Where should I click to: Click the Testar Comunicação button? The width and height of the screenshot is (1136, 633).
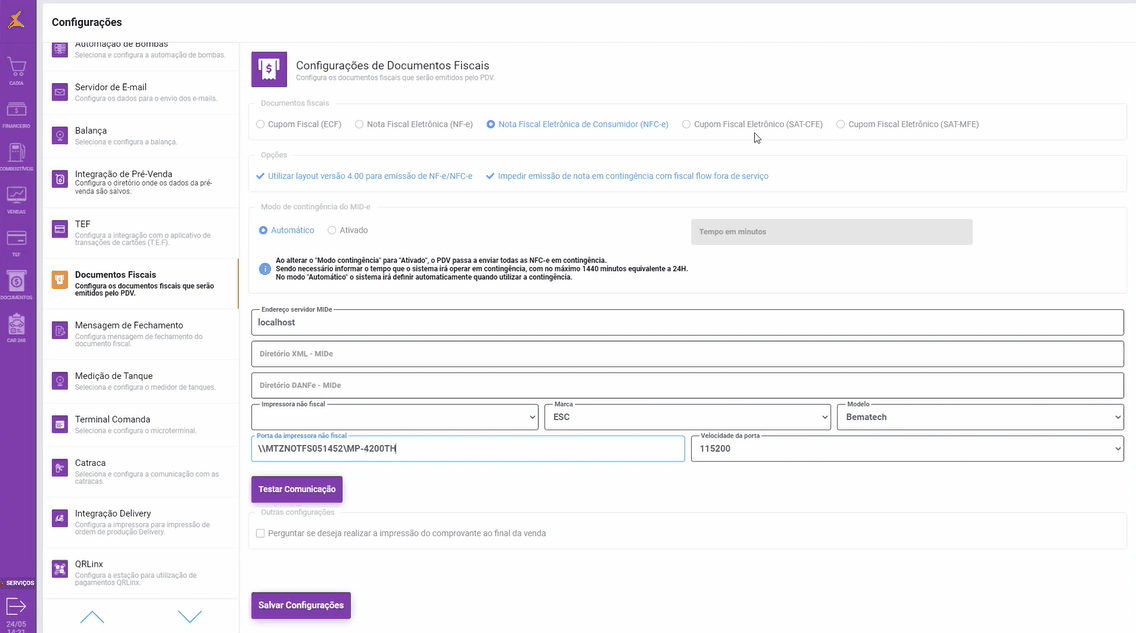(296, 489)
